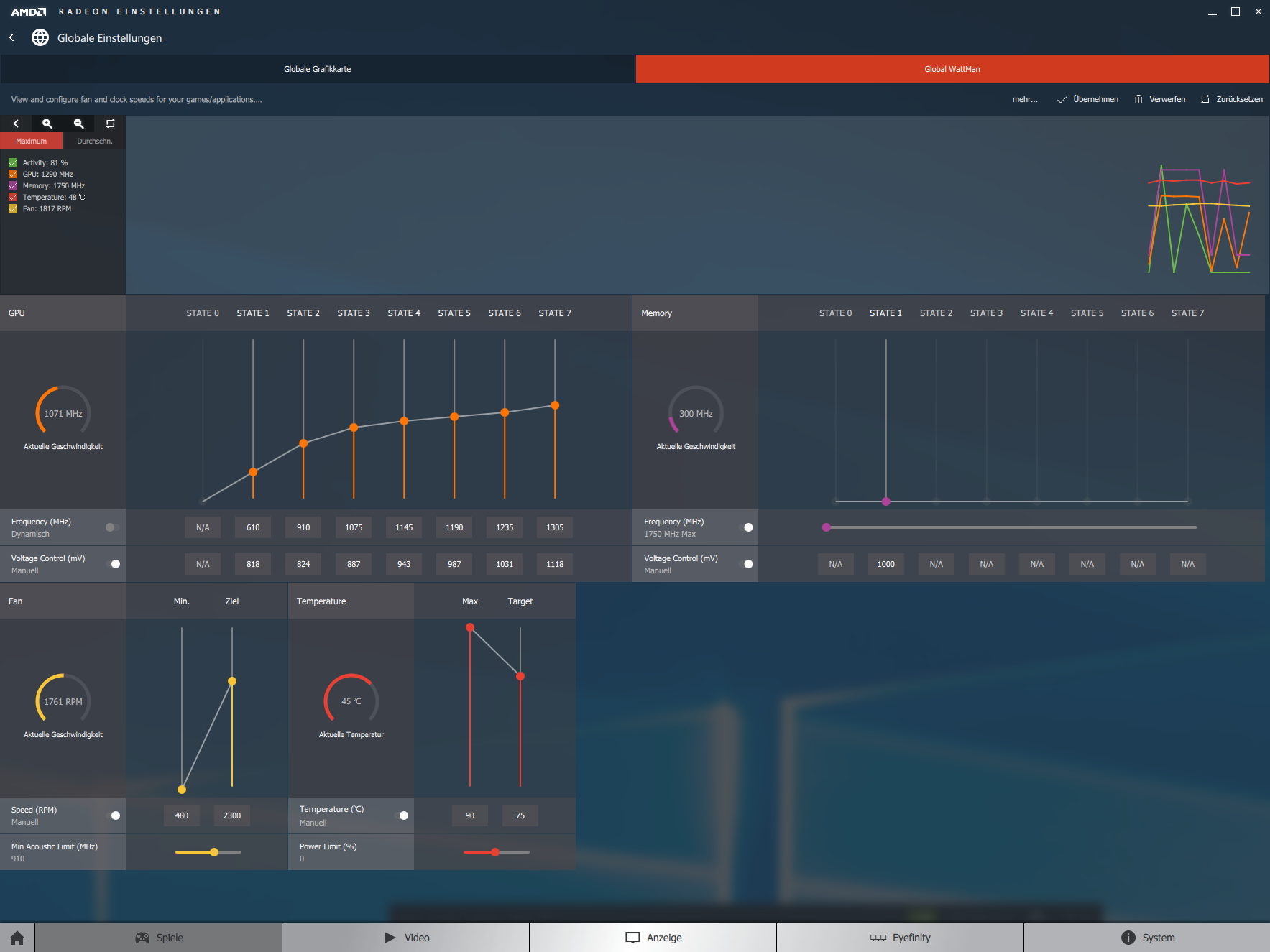The height and width of the screenshot is (952, 1270).
Task: Click GPU State 2 voltage field 824
Action: pyautogui.click(x=303, y=564)
